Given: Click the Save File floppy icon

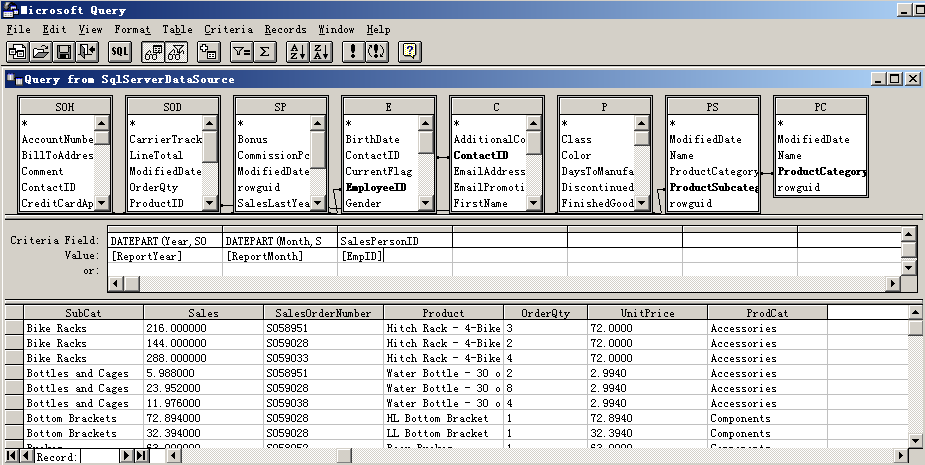Looking at the screenshot, I should pos(64,52).
